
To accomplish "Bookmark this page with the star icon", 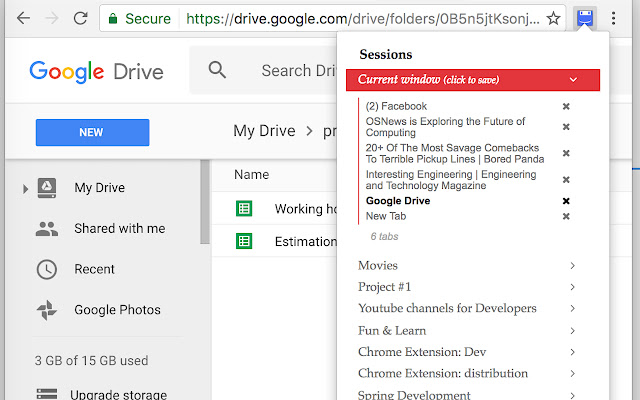I will coord(553,18).
